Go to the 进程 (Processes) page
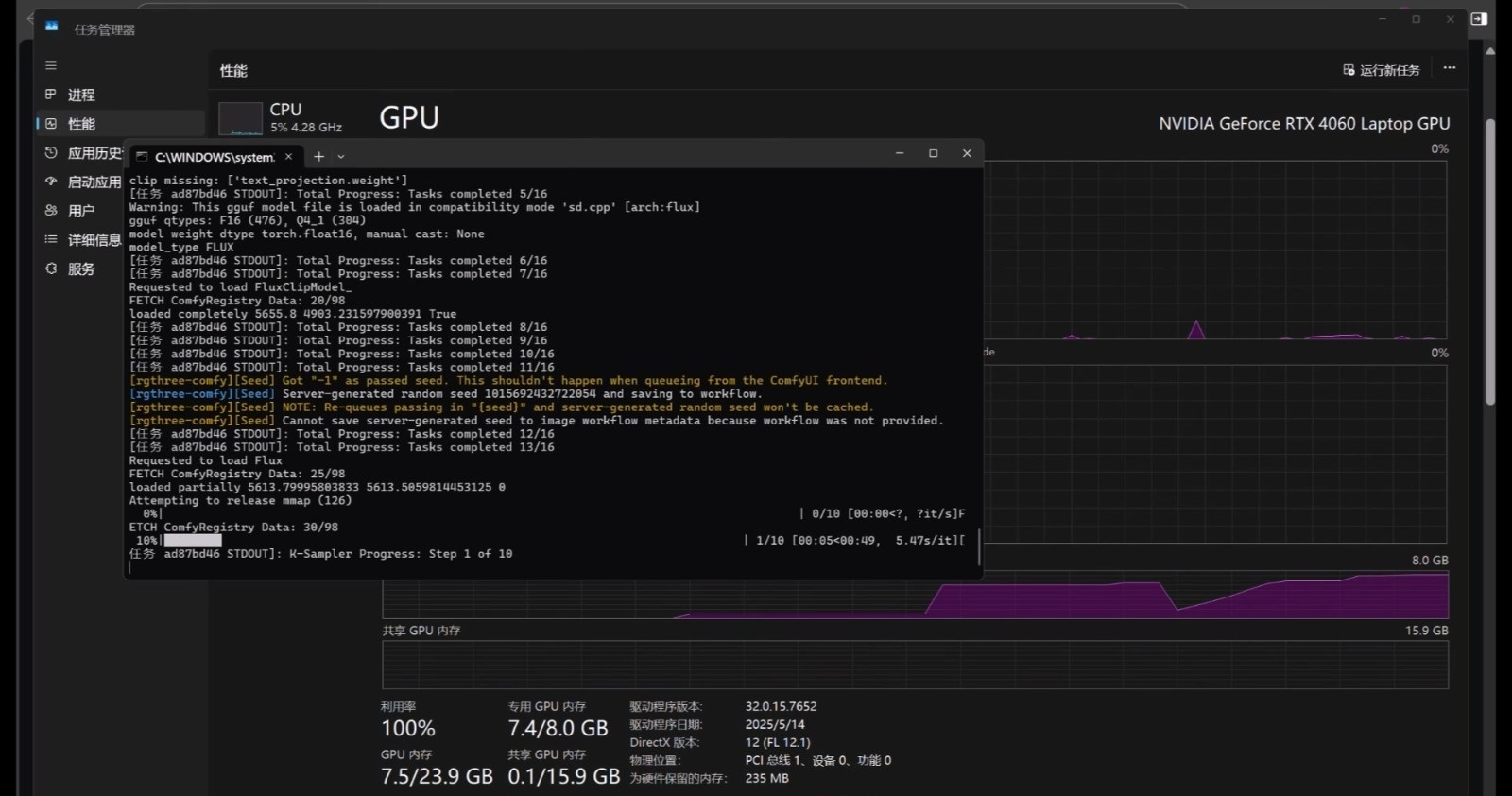 tap(80, 95)
